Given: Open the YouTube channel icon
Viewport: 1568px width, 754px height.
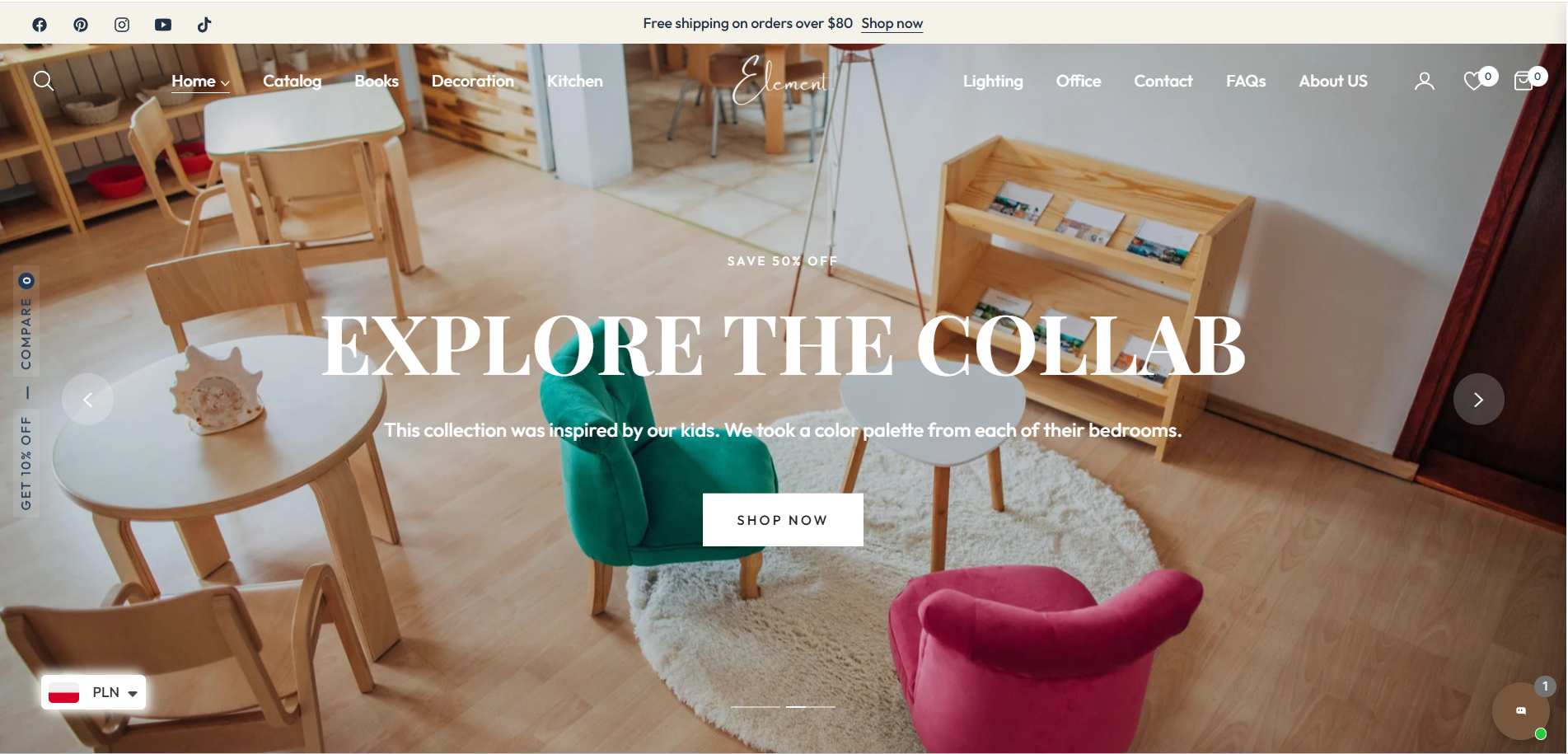Looking at the screenshot, I should click(163, 25).
